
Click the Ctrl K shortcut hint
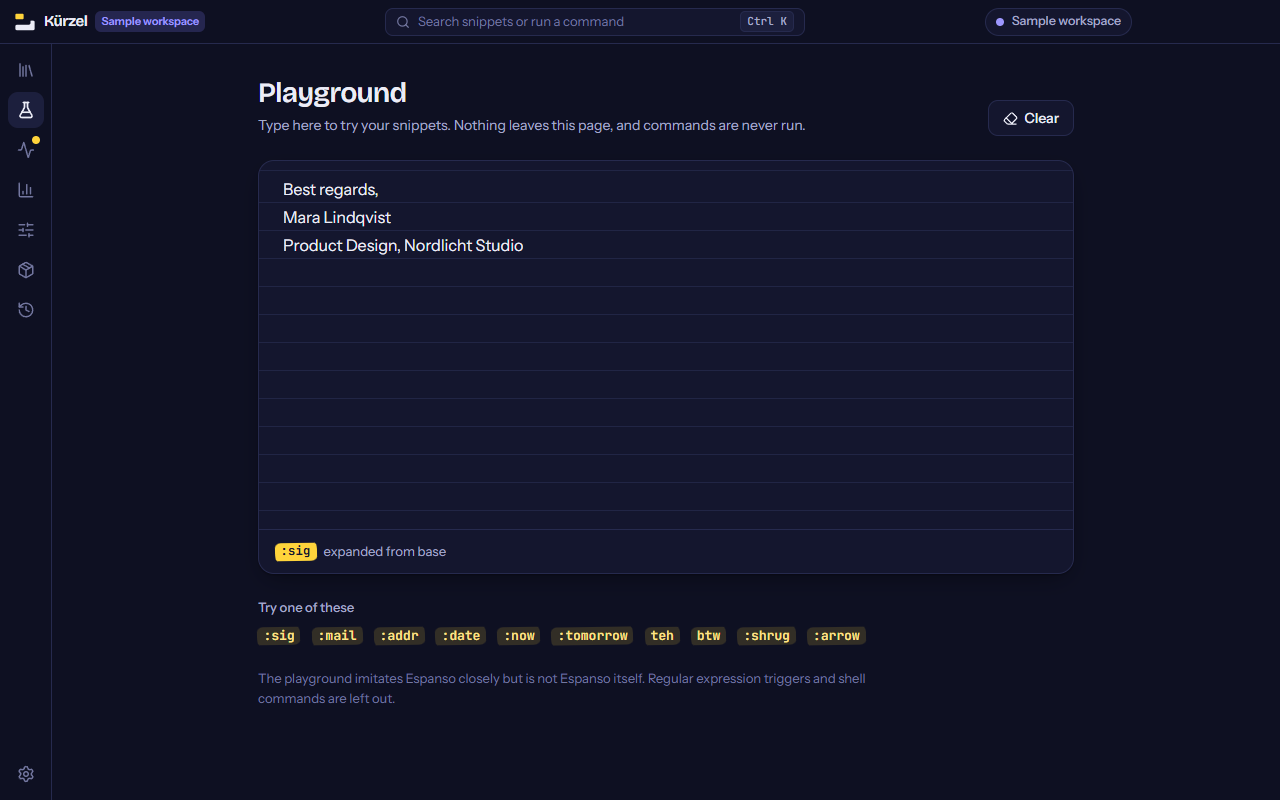[x=767, y=22]
